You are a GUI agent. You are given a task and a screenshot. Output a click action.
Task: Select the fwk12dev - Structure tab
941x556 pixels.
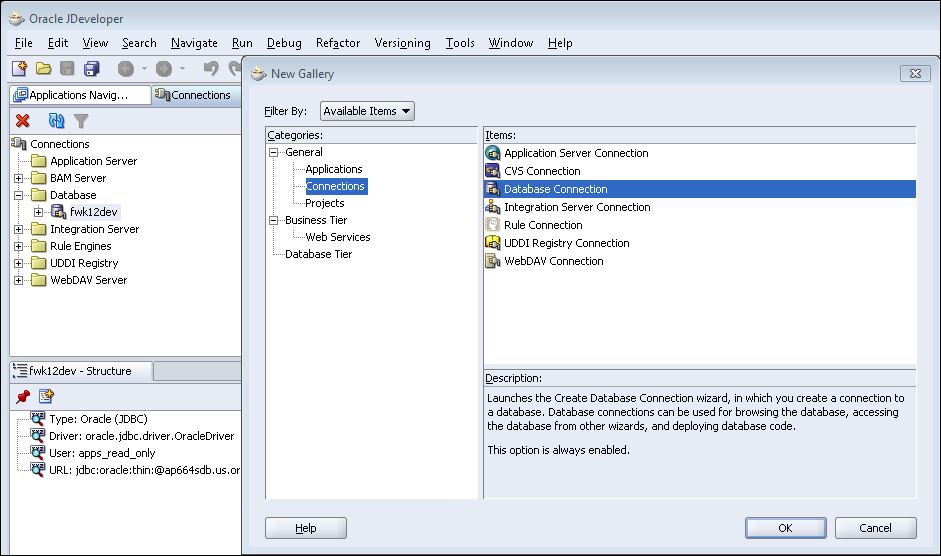pos(81,371)
